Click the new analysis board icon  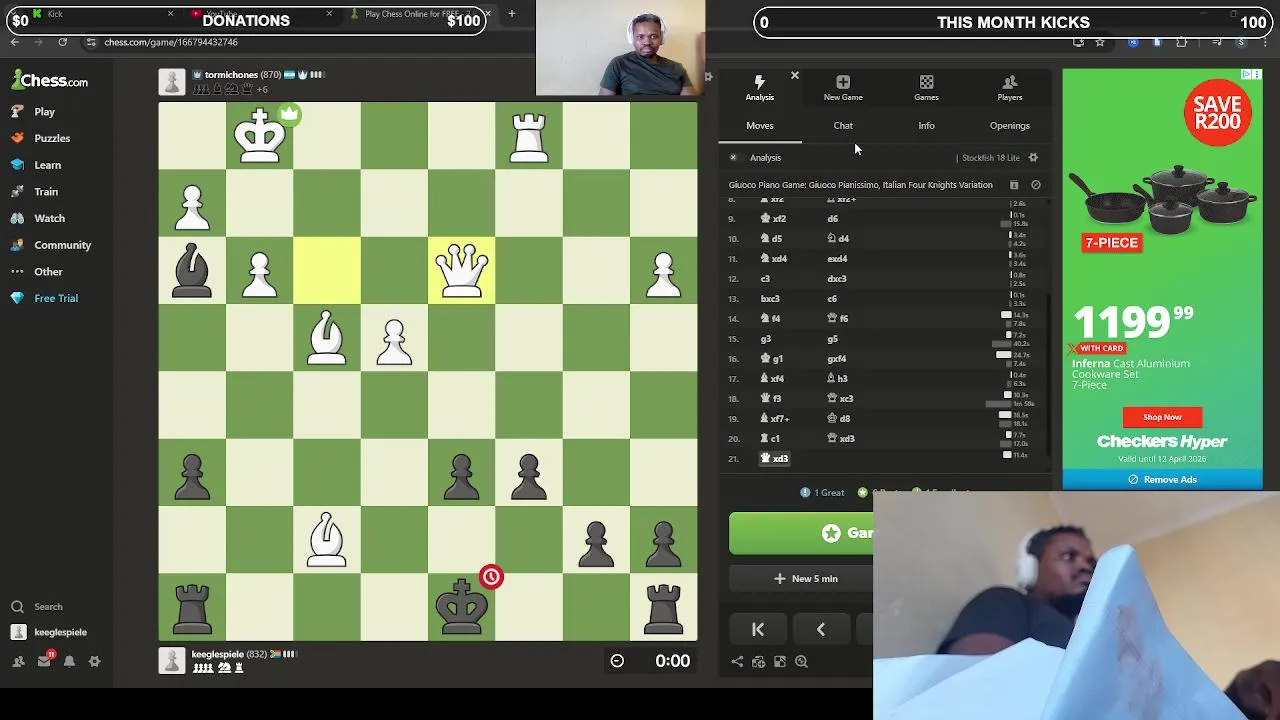(x=759, y=662)
